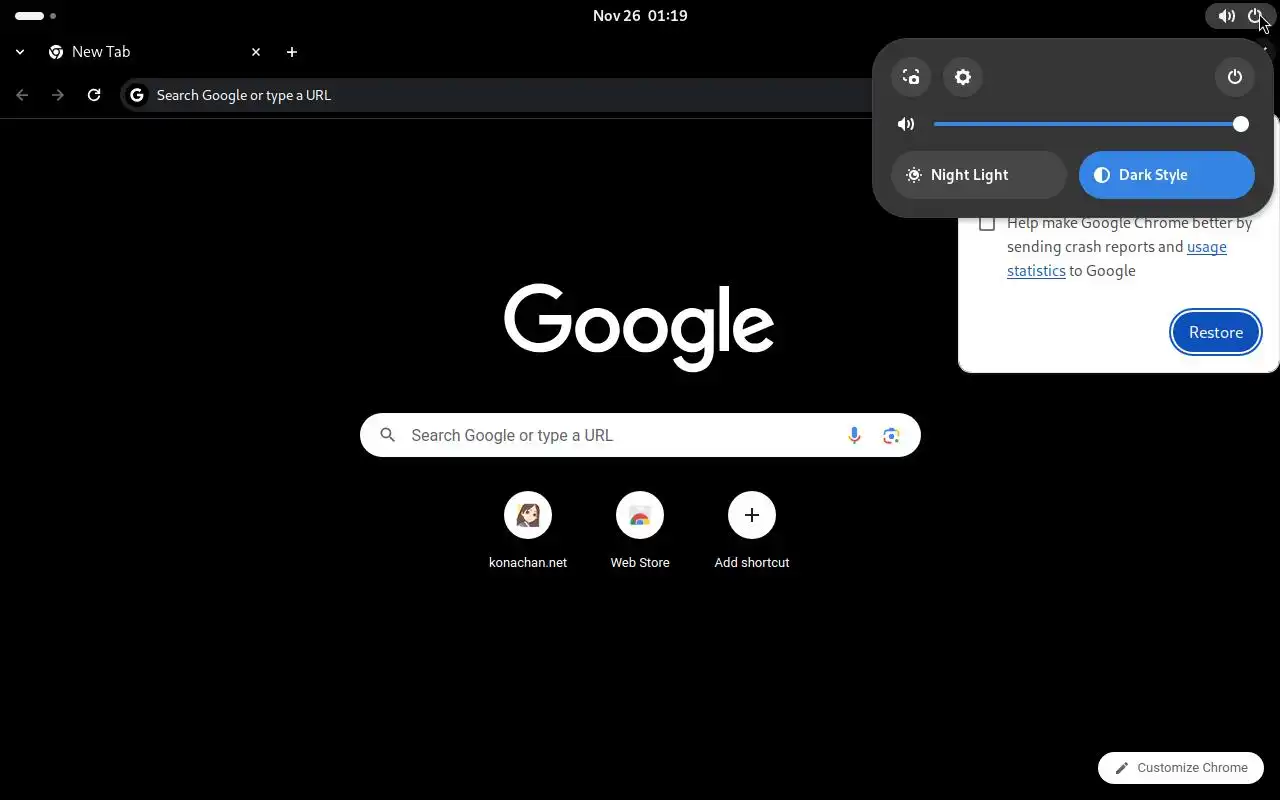Screen dimensions: 1280x800
Task: Expand the Chrome tab search dropdown
Action: click(20, 52)
